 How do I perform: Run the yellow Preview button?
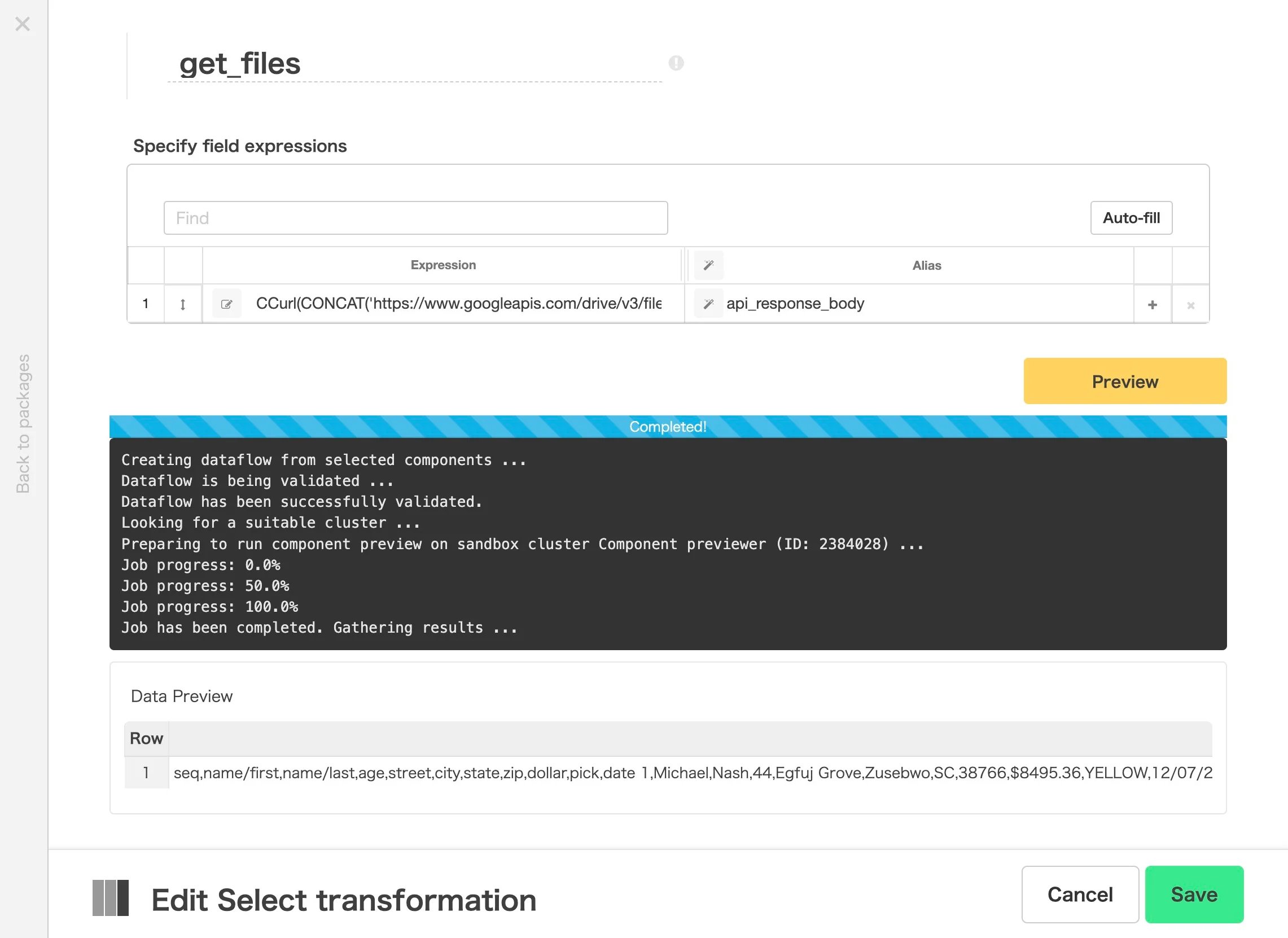tap(1125, 381)
